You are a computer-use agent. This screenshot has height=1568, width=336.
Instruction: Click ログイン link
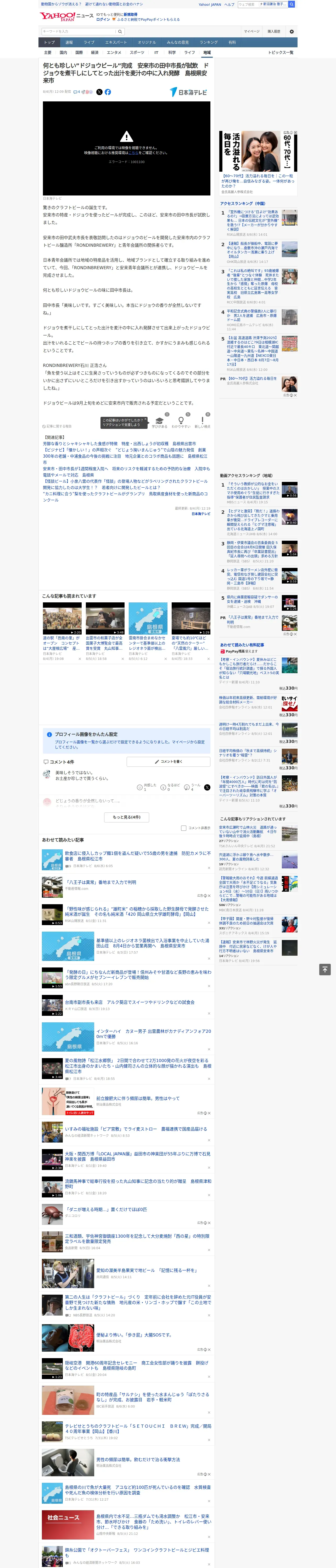[x=103, y=20]
